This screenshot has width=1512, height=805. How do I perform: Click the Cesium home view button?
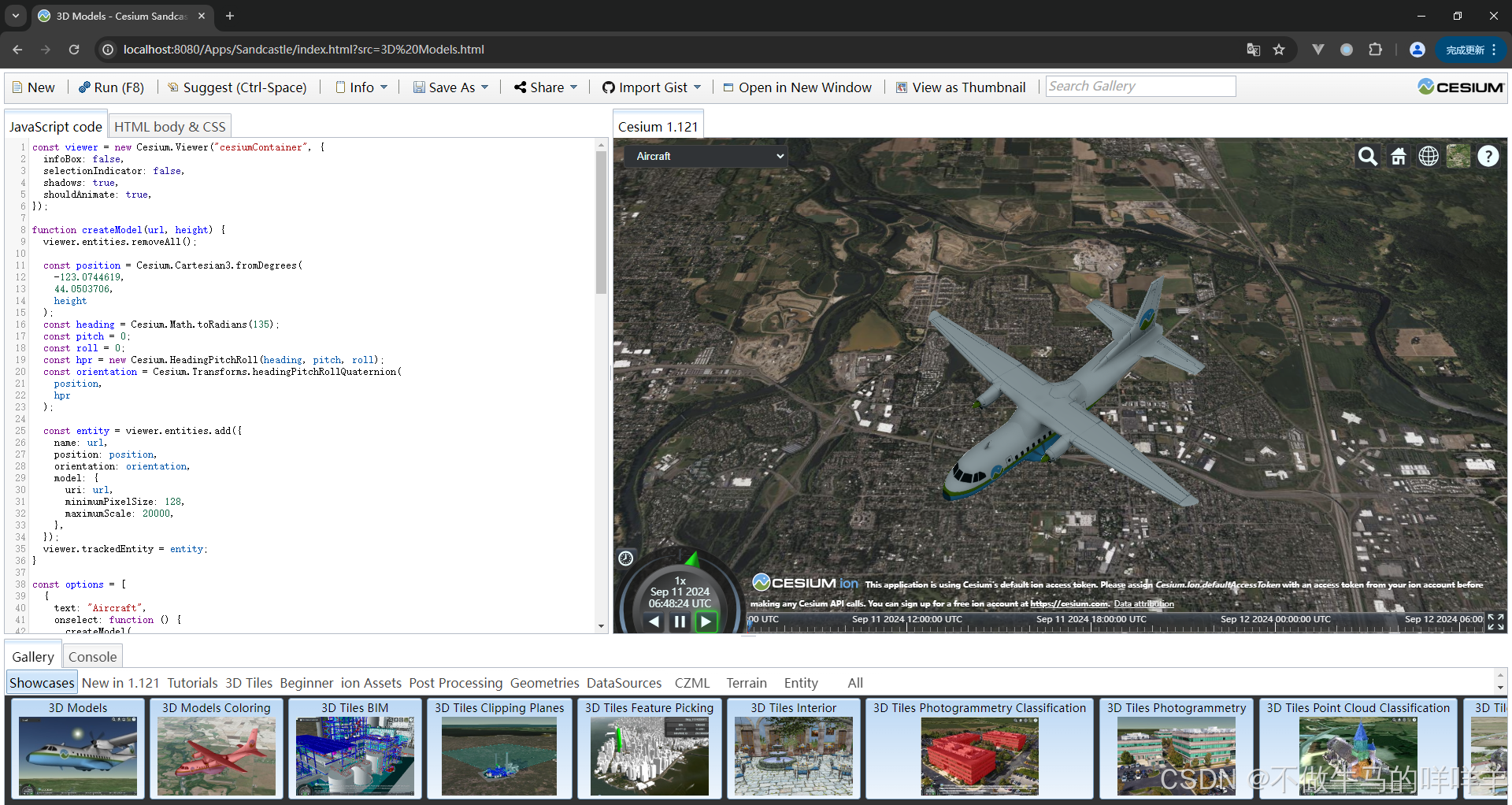pyautogui.click(x=1399, y=157)
